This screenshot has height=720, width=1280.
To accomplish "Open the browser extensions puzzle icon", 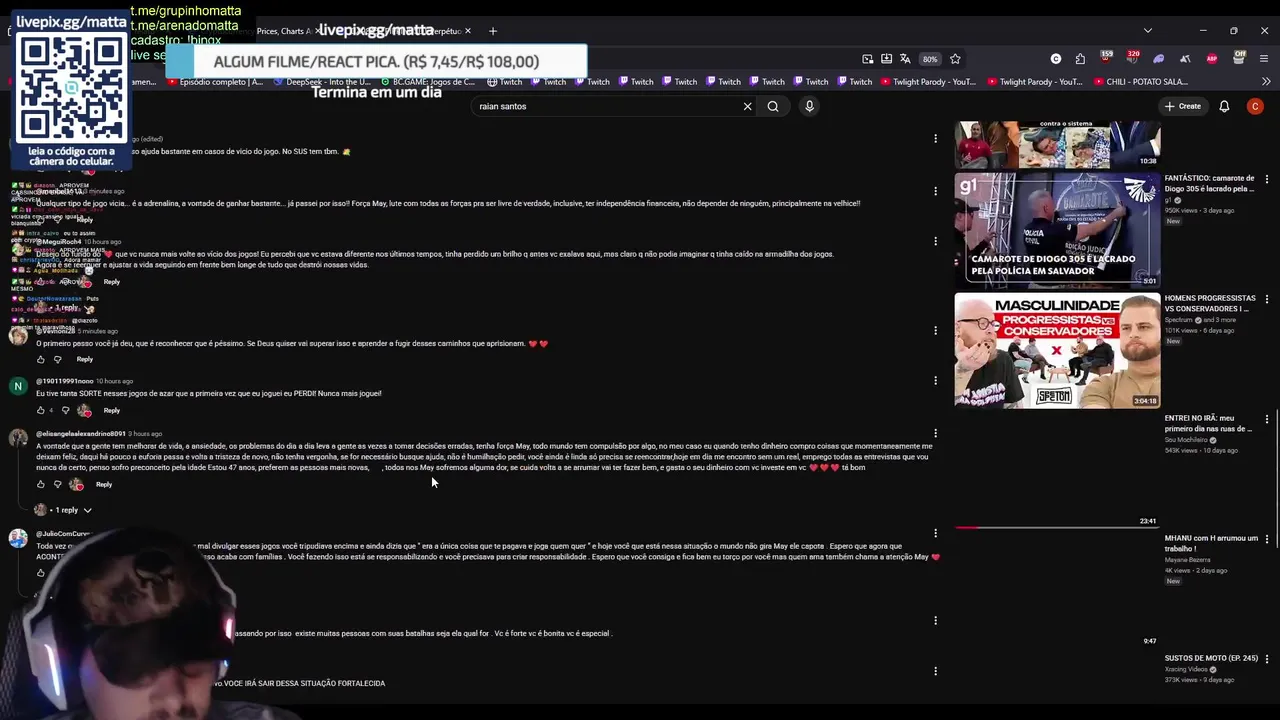I will 1080,59.
